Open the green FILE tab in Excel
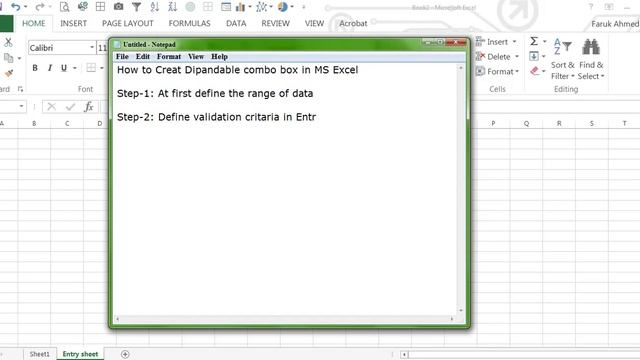The image size is (640, 360). tap(6, 24)
